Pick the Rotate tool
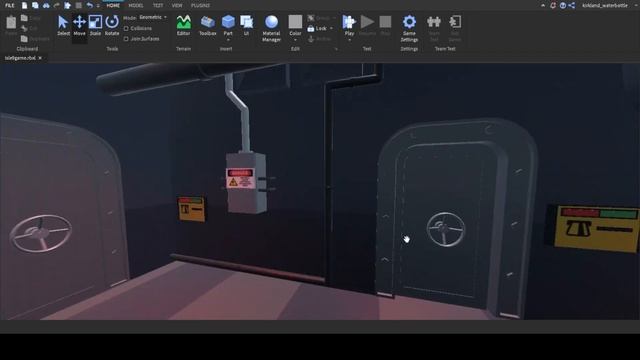This screenshot has width=640, height=360. [x=112, y=25]
